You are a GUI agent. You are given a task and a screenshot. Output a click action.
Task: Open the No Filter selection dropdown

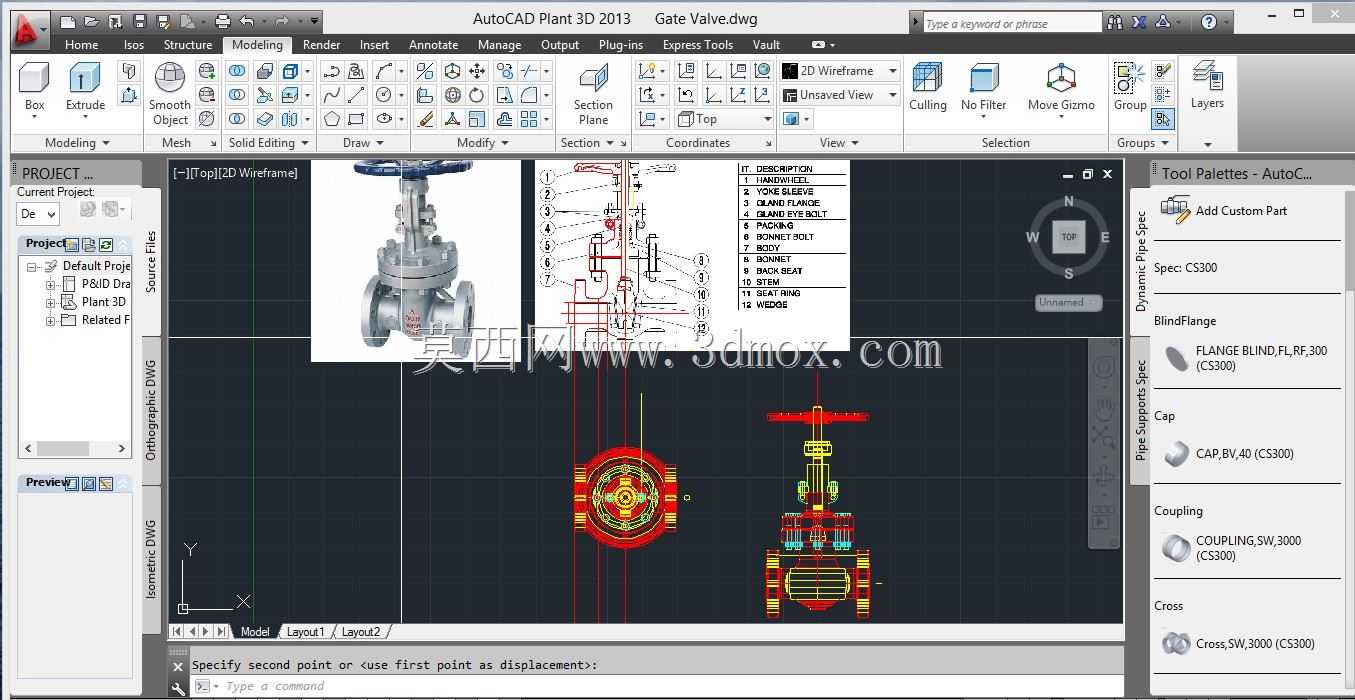tap(983, 90)
